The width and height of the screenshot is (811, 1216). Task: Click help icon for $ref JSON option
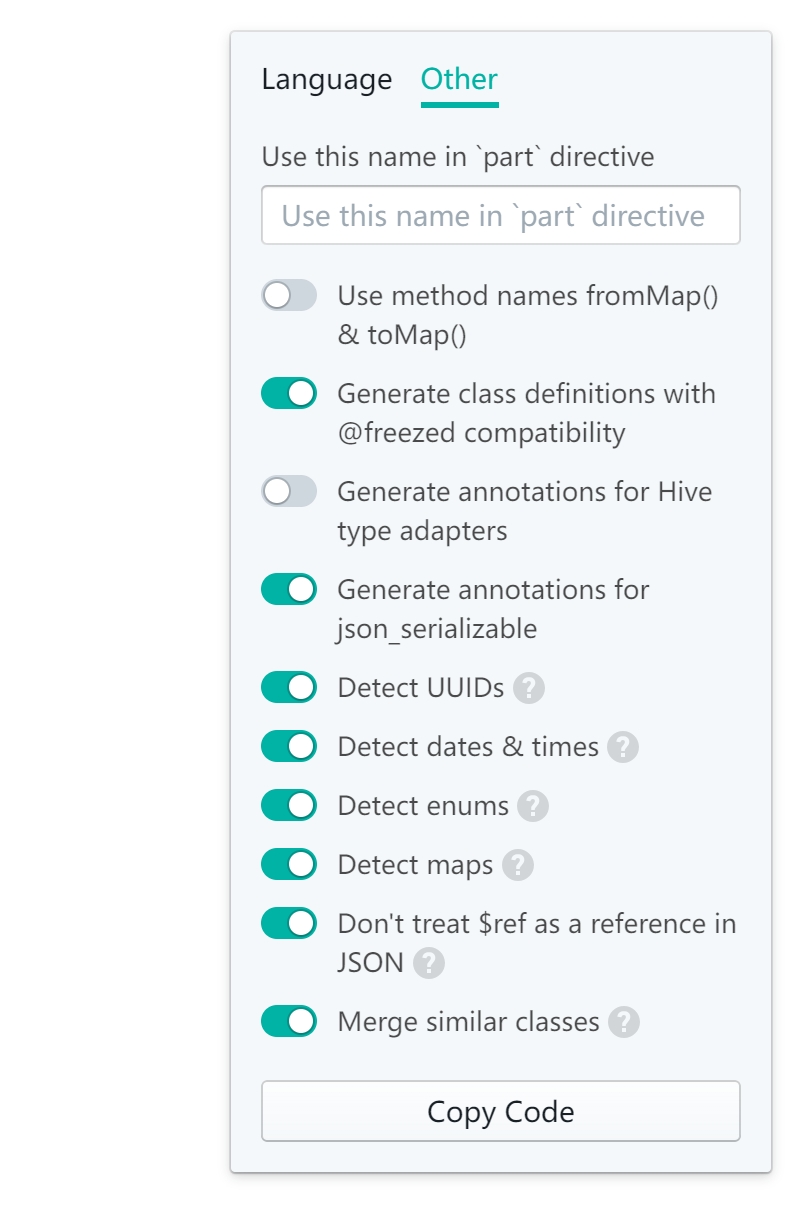click(x=428, y=963)
